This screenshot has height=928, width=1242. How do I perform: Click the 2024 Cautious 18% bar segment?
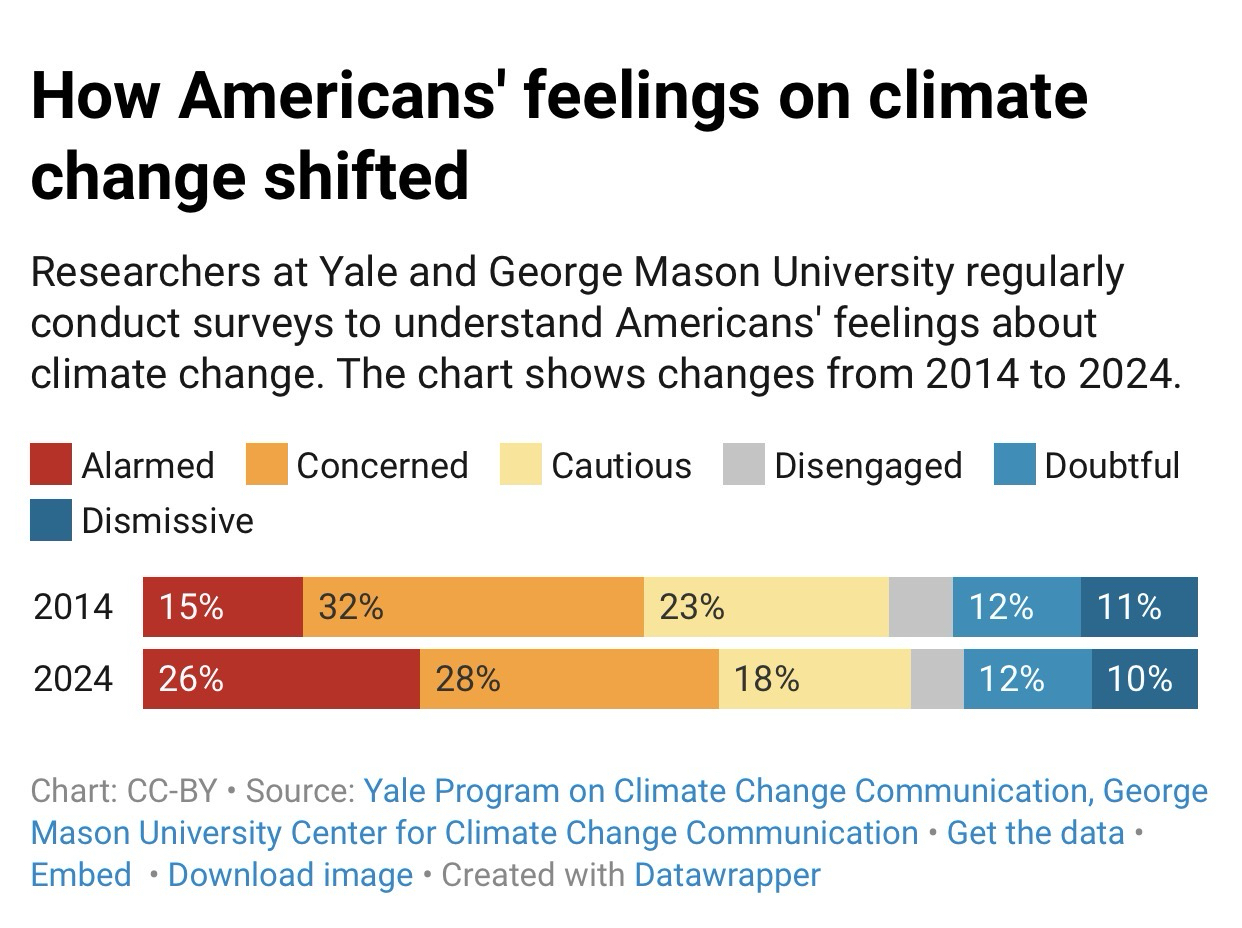[x=814, y=679]
